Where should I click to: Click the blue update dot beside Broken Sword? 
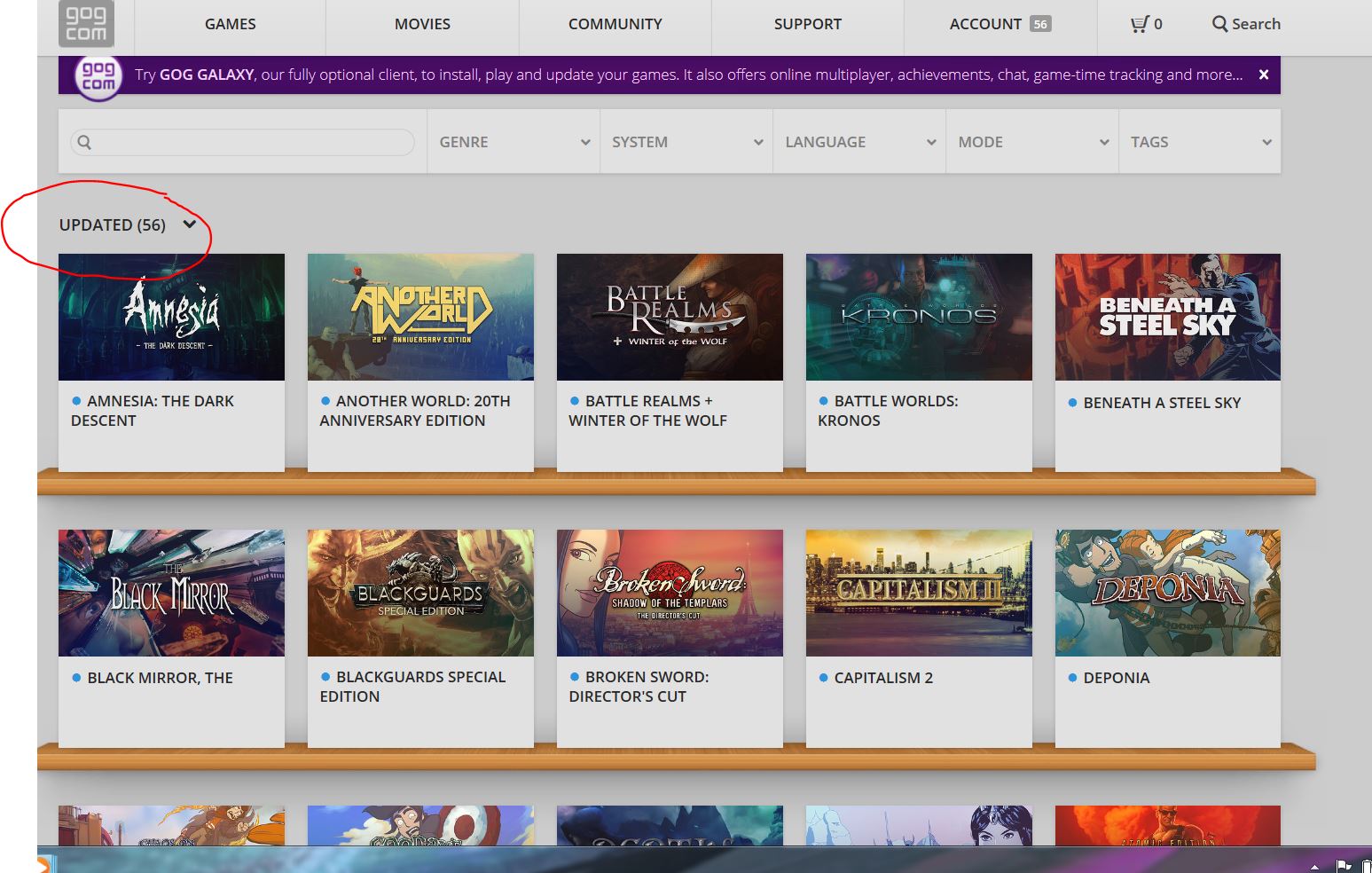(x=575, y=677)
